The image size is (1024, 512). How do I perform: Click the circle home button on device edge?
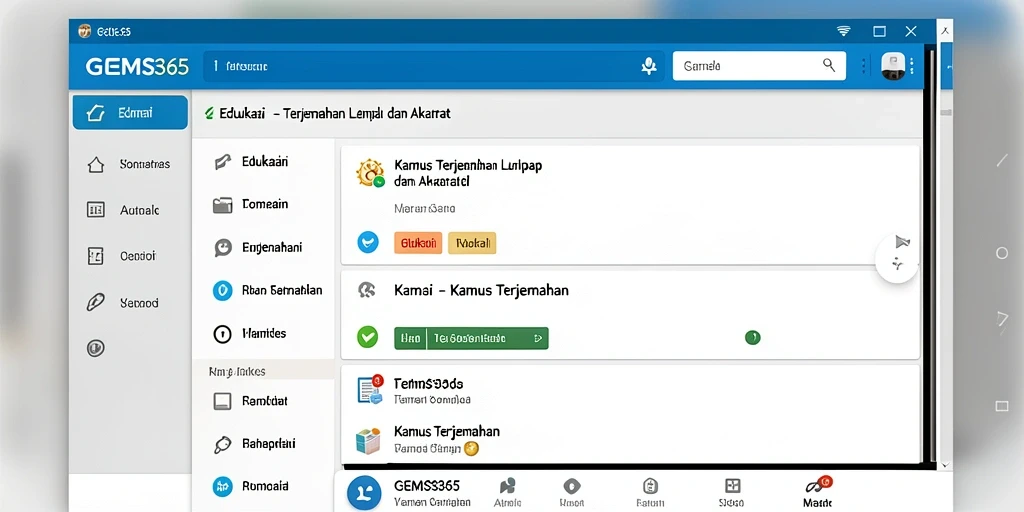pyautogui.click(x=1002, y=253)
